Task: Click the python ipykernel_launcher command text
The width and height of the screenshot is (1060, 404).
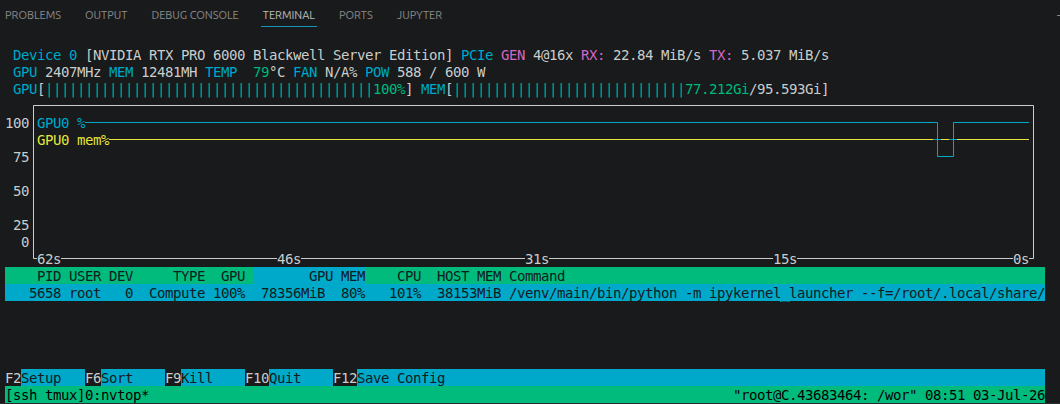Action: click(x=776, y=293)
